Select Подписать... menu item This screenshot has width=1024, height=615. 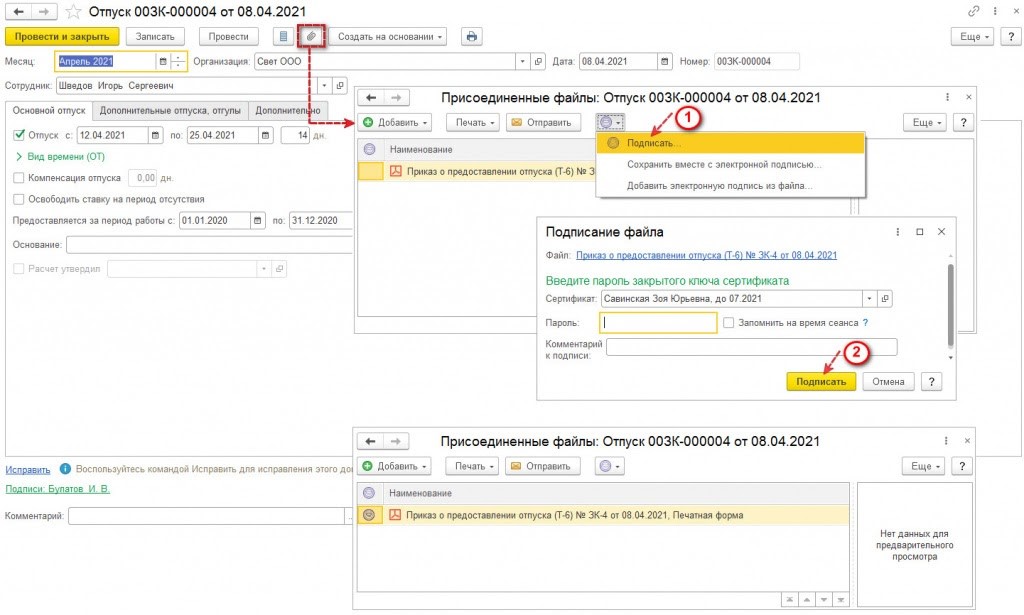(x=653, y=144)
